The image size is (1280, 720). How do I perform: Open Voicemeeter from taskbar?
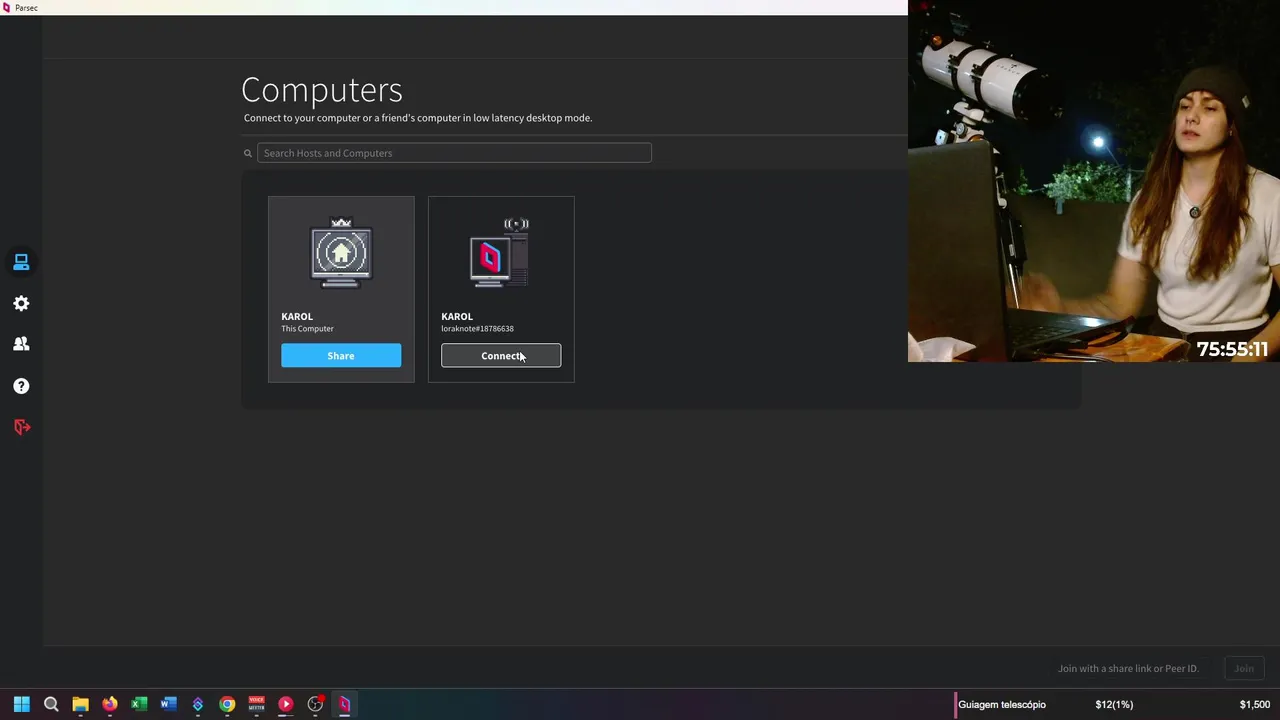pyautogui.click(x=256, y=704)
